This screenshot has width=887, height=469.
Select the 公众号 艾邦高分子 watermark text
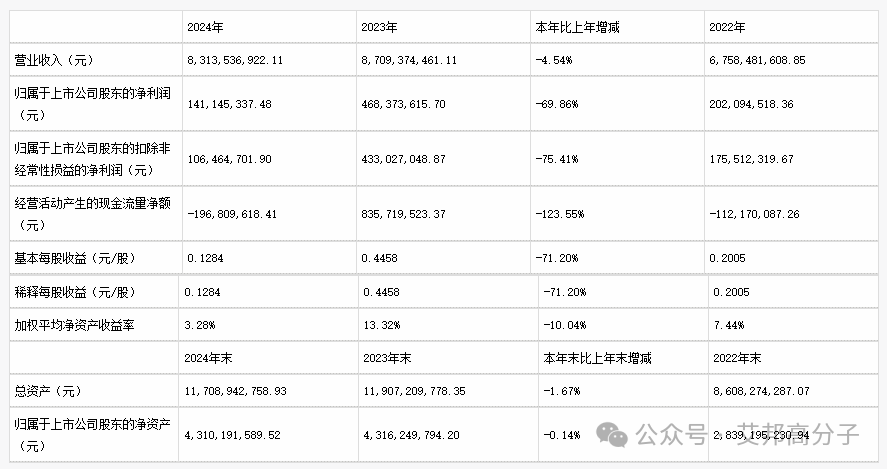tap(747, 434)
